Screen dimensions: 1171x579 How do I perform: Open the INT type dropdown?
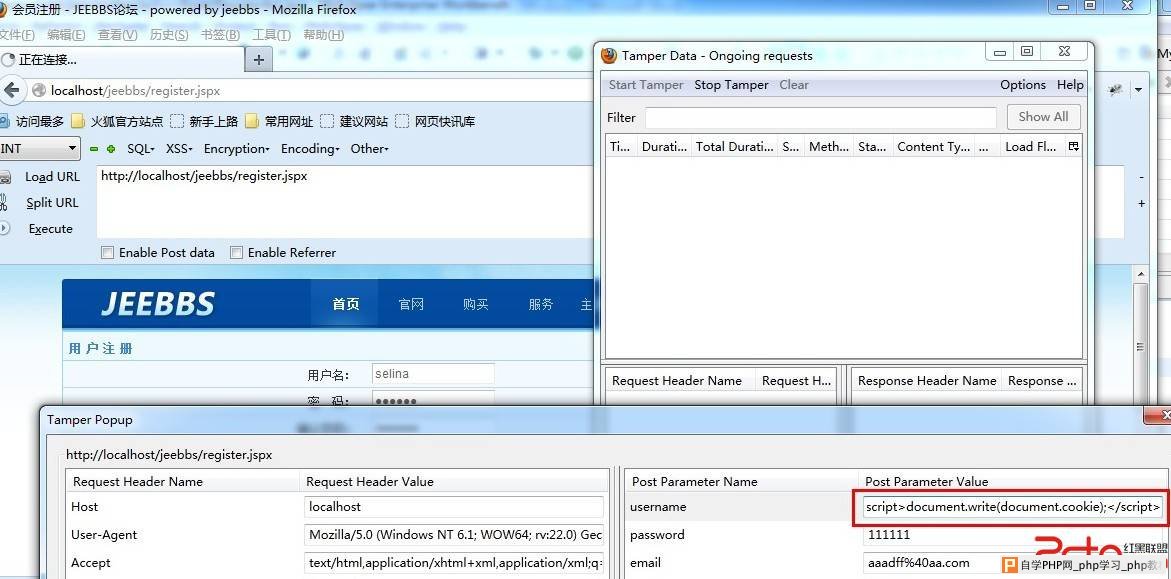tap(39, 149)
